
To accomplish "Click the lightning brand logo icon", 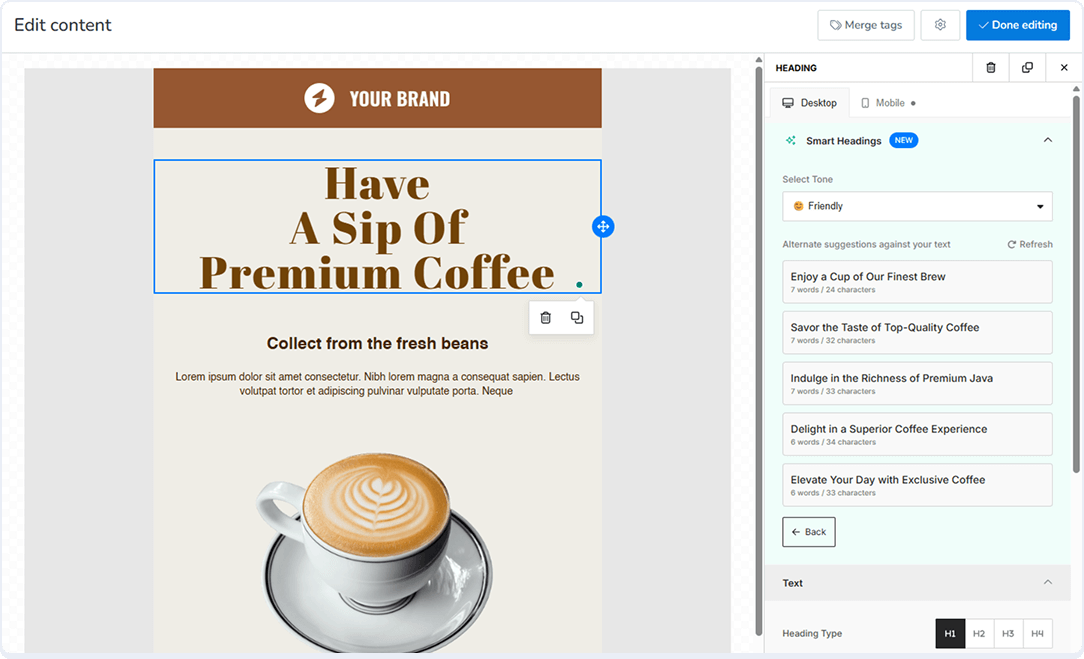I will point(319,98).
